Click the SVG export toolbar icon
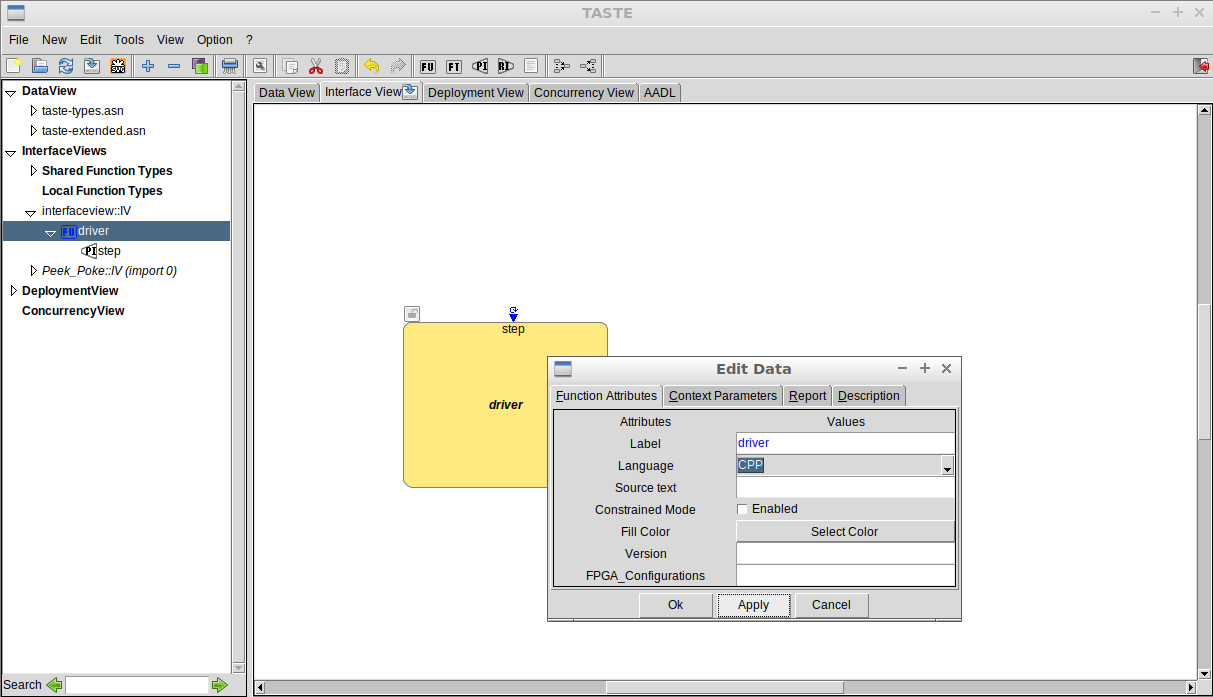The image size is (1213, 697). tap(118, 66)
